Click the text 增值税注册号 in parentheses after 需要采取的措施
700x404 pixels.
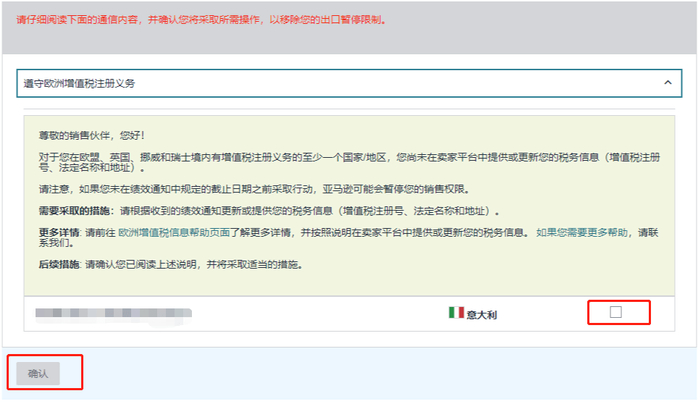pos(373,211)
